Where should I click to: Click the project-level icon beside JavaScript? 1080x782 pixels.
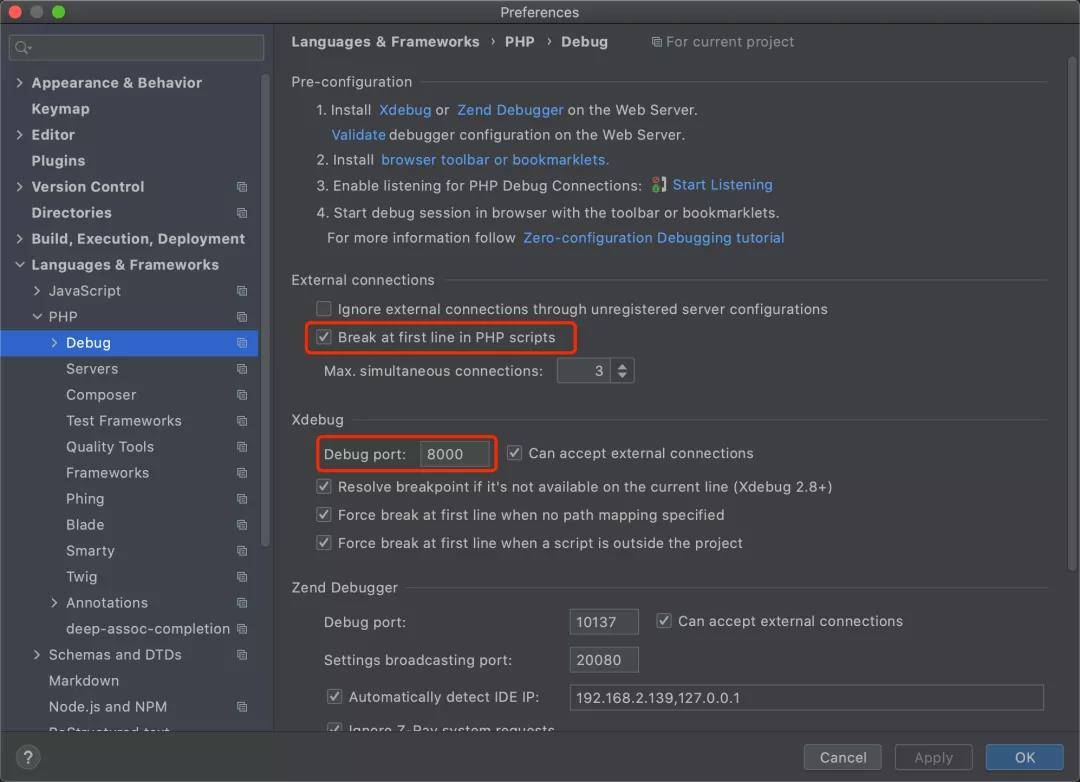click(242, 291)
